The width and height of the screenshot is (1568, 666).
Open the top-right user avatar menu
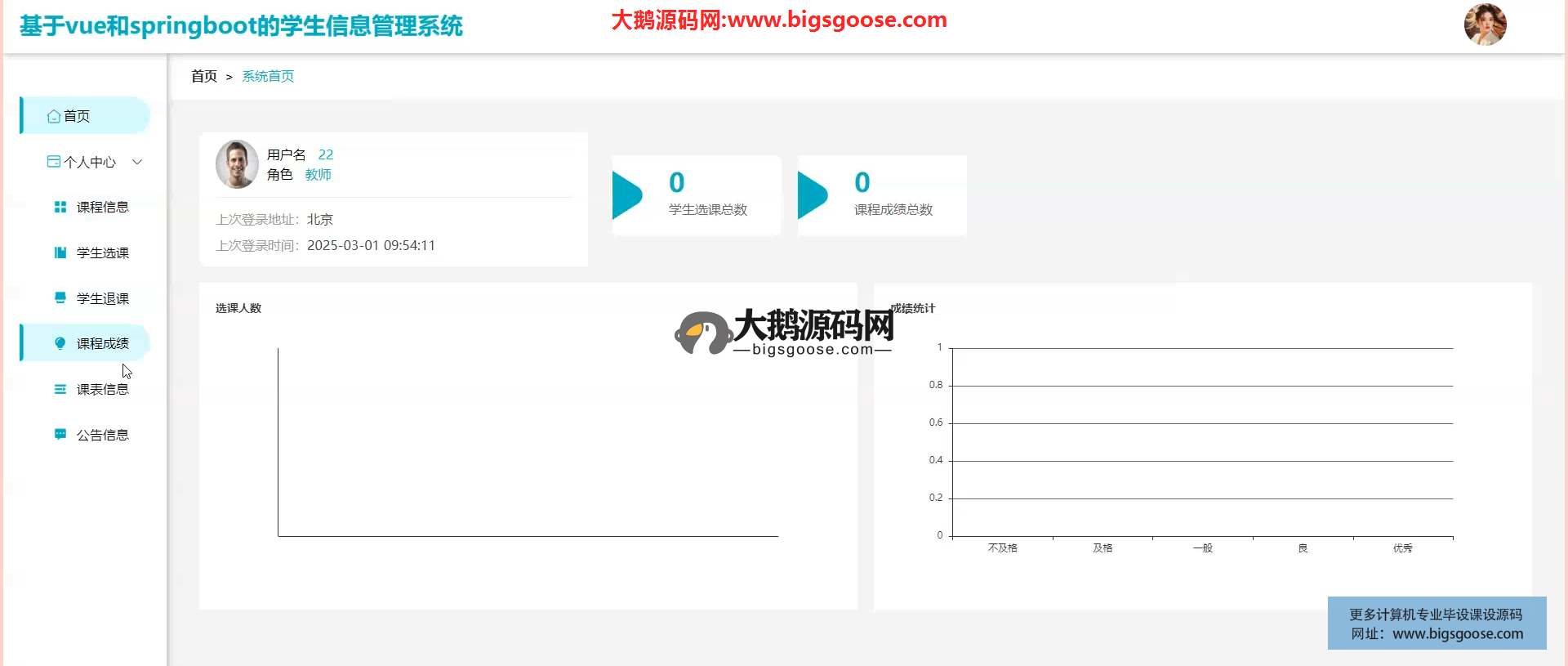click(x=1484, y=25)
